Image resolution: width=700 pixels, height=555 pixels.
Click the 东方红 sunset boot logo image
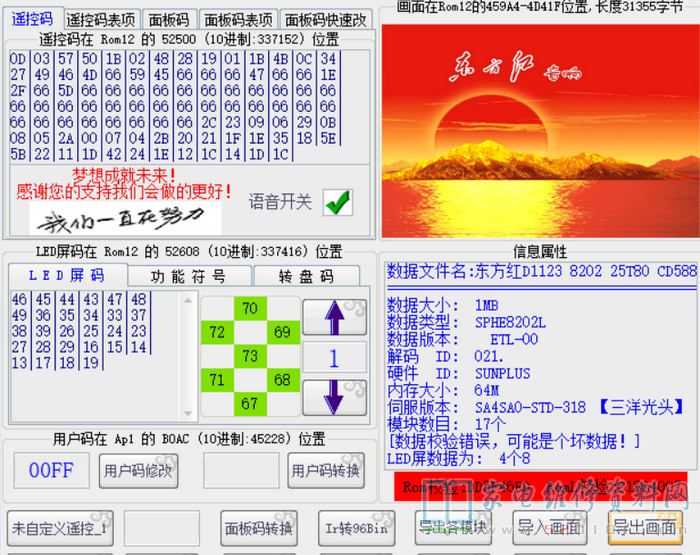[x=541, y=131]
